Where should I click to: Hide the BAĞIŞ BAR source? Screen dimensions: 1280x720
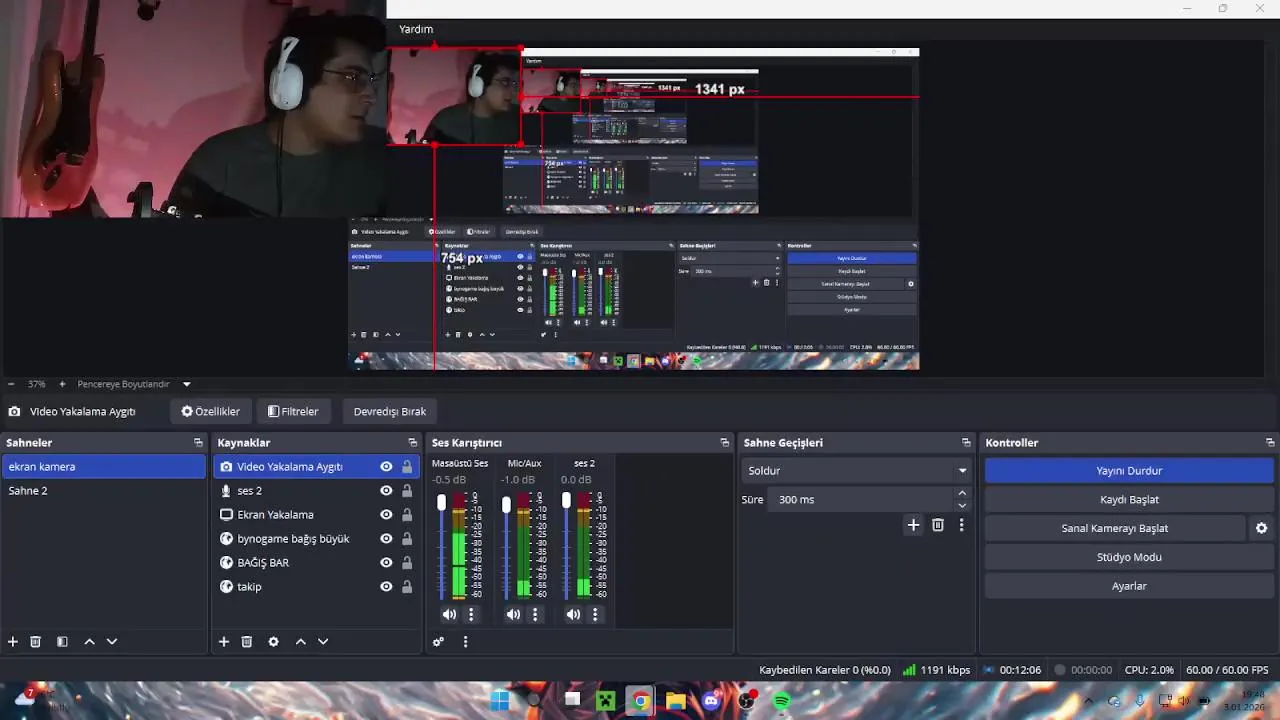[386, 563]
